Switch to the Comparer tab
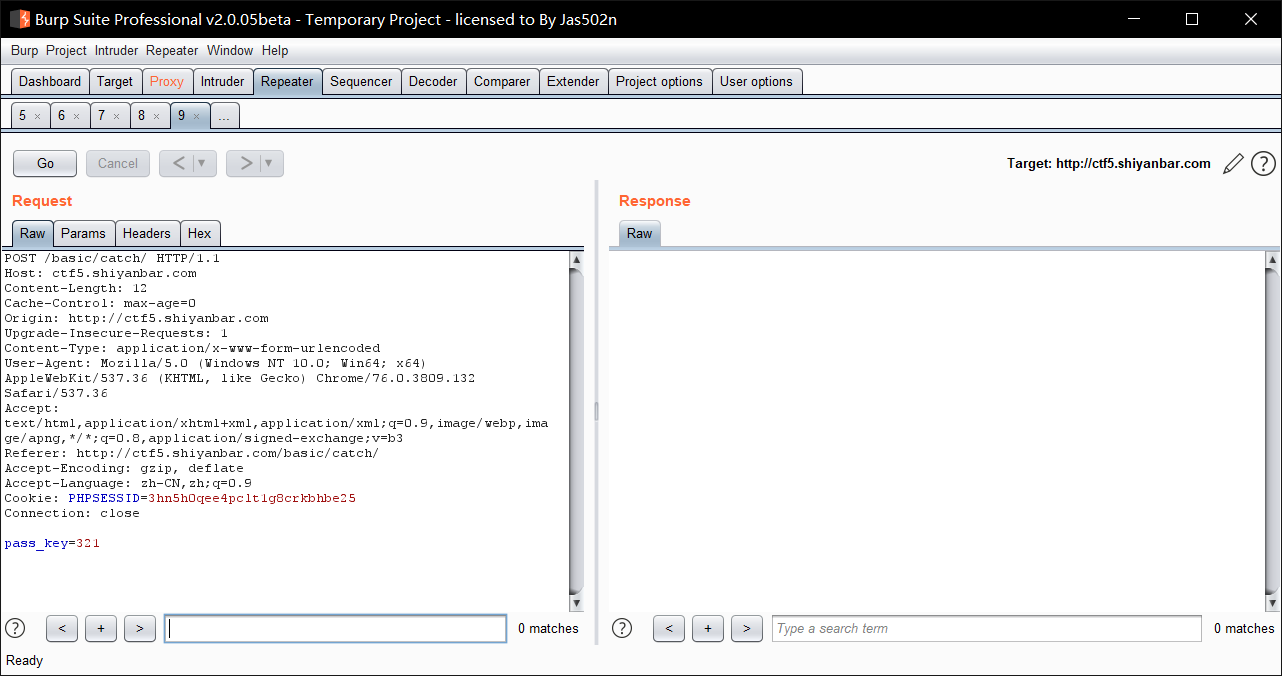 502,82
